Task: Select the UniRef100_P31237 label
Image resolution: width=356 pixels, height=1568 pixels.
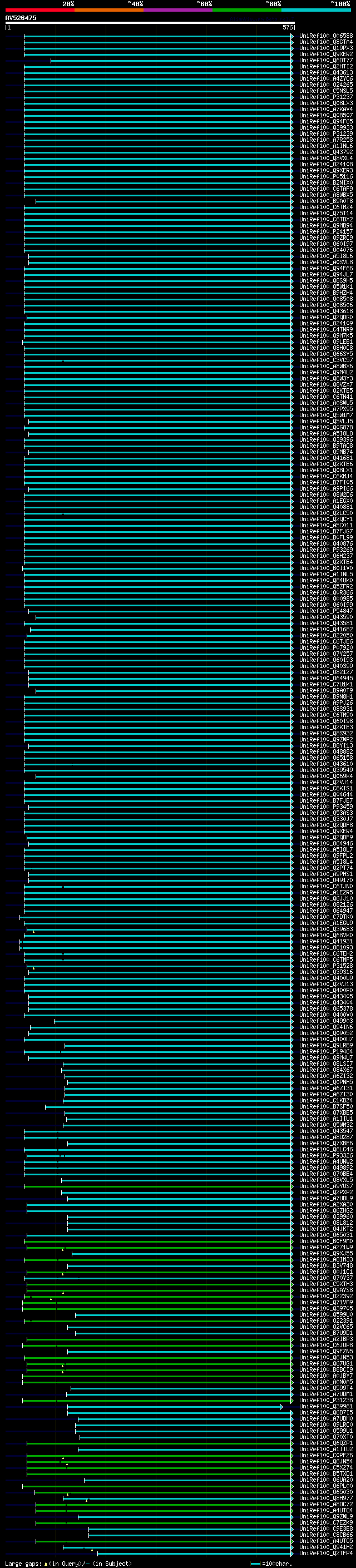Action: (x=326, y=97)
